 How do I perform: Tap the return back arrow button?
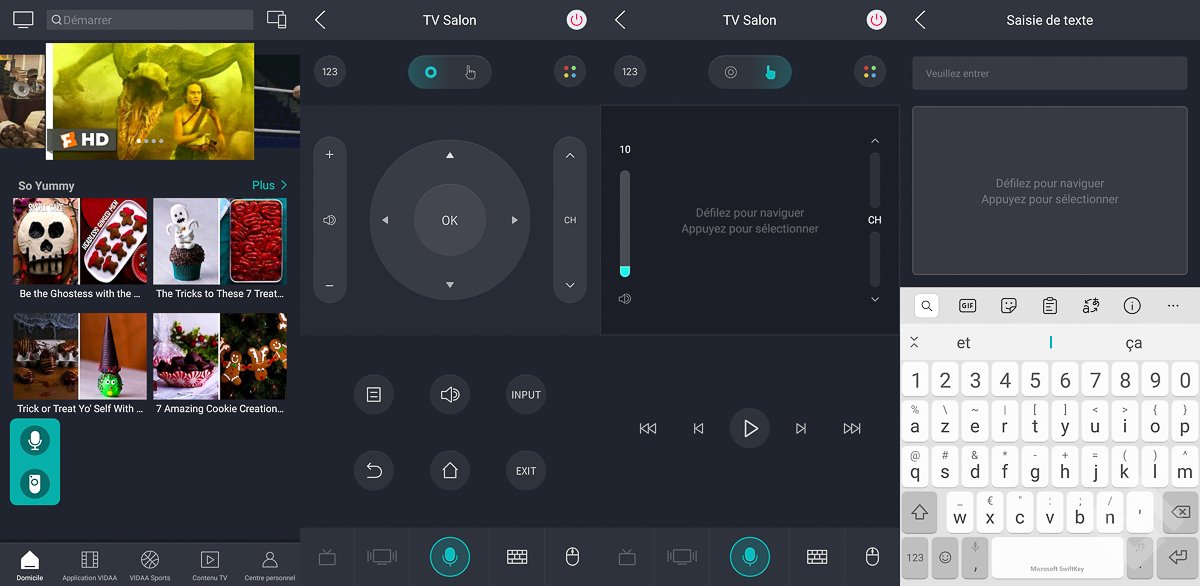[x=374, y=471]
